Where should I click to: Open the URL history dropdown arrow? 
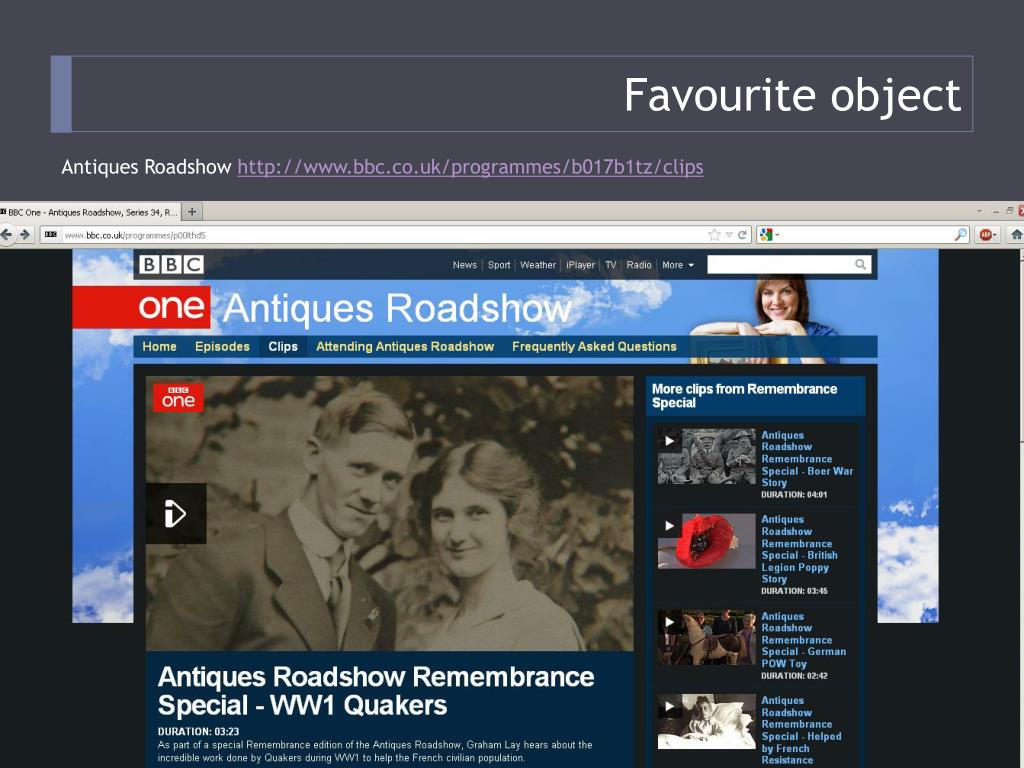pos(729,235)
